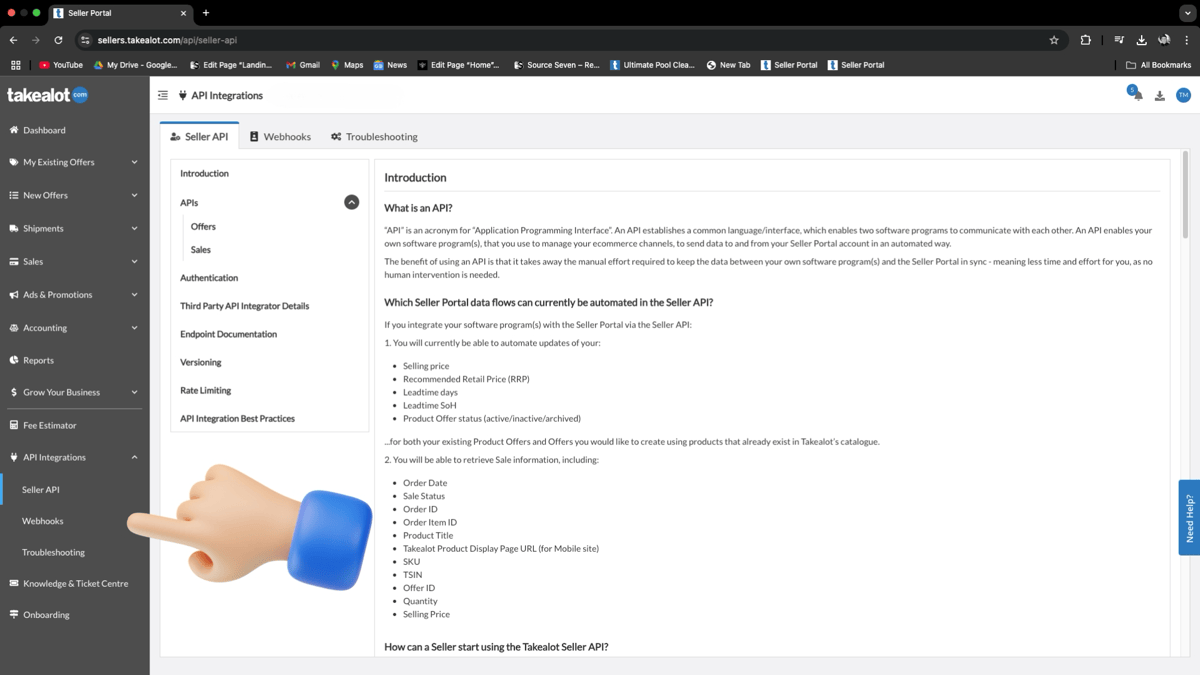Click the Onboarding signpost icon

[x=14, y=615]
